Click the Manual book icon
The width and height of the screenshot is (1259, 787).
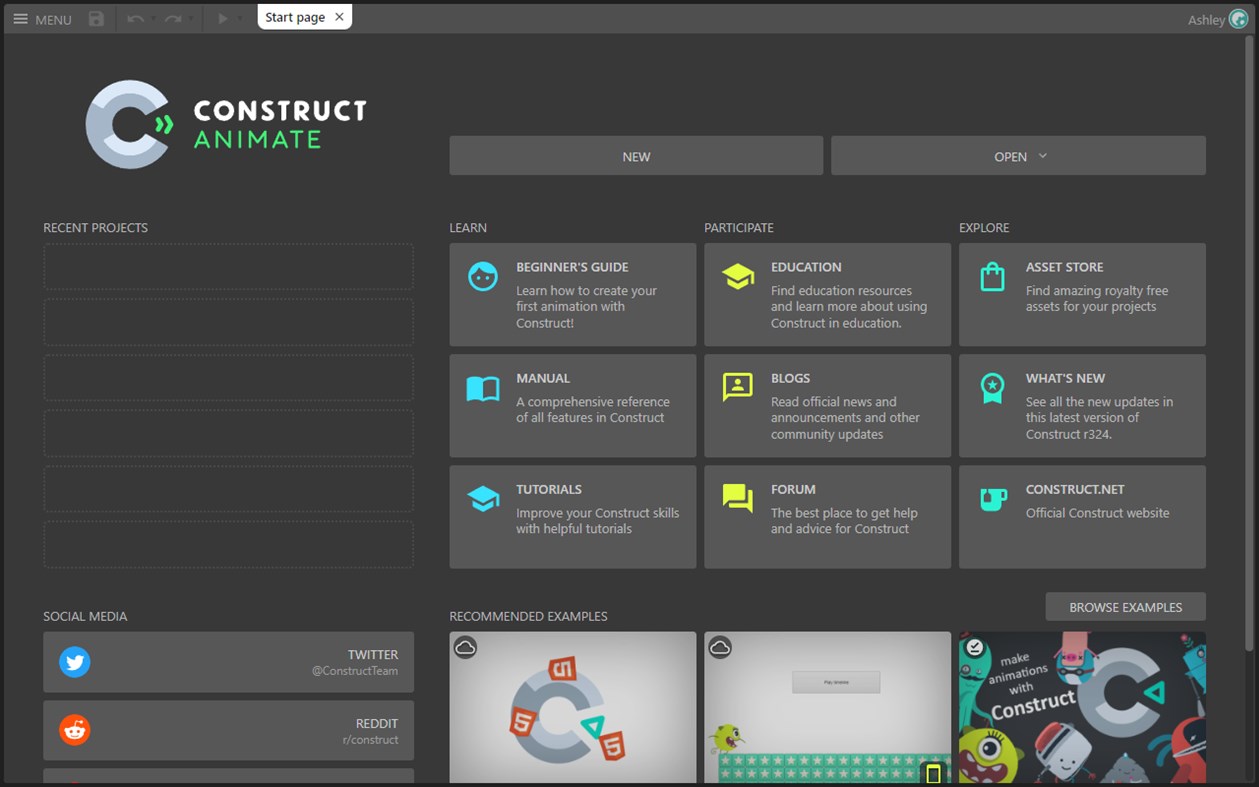(482, 387)
